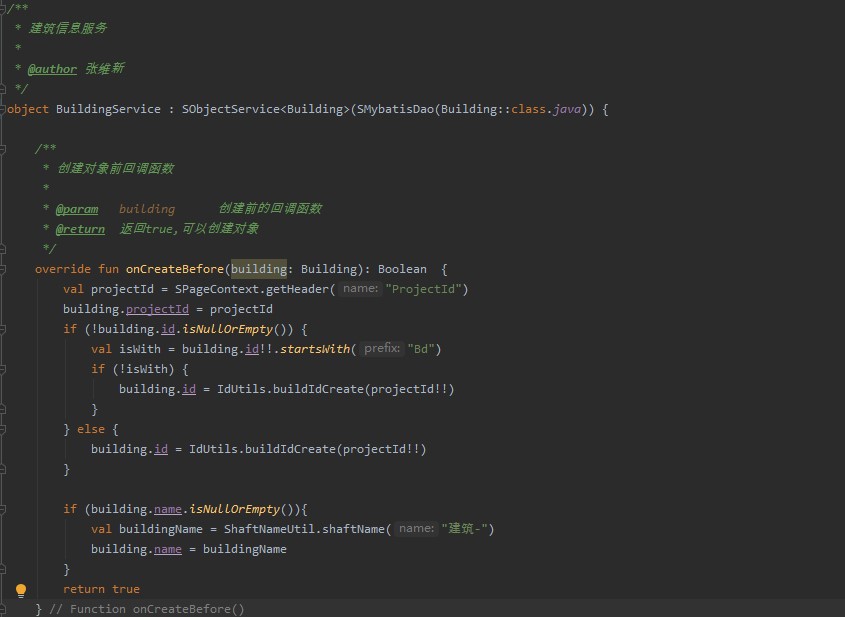The image size is (845, 617).
Task: Click the onCreateBefore function name
Action: tap(175, 269)
